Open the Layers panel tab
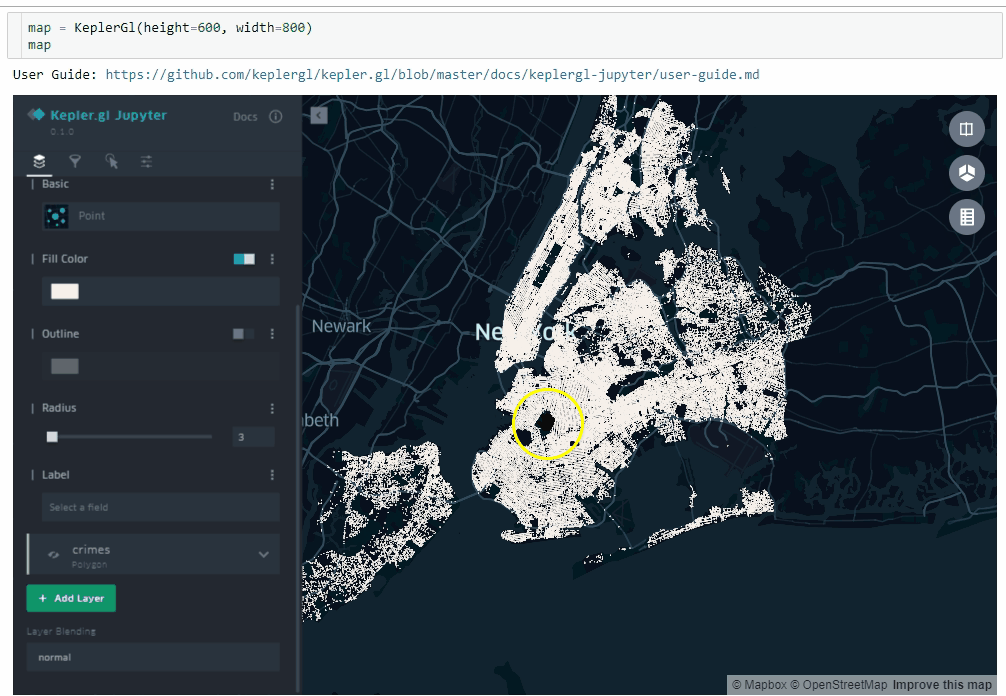 pos(39,161)
